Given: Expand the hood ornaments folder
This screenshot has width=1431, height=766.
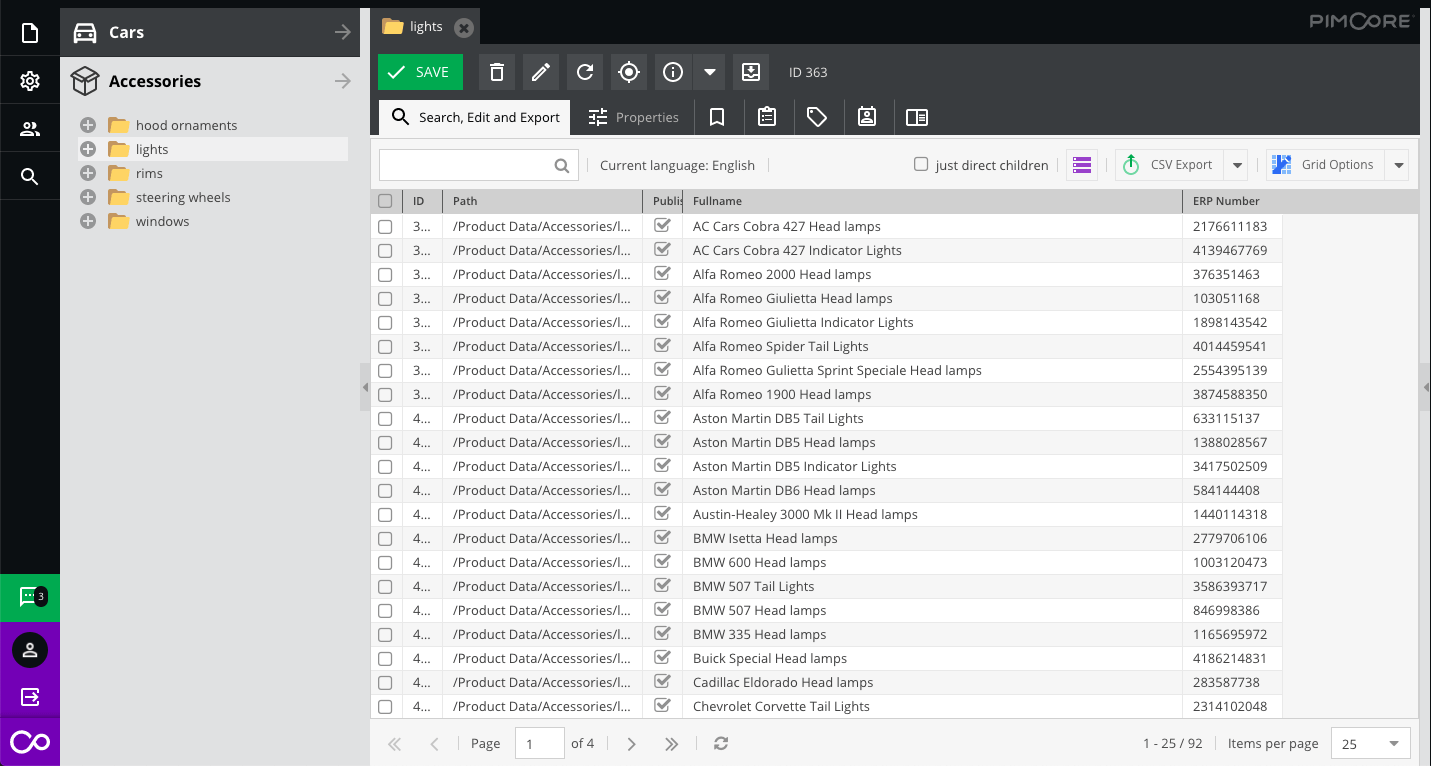Looking at the screenshot, I should [x=88, y=125].
